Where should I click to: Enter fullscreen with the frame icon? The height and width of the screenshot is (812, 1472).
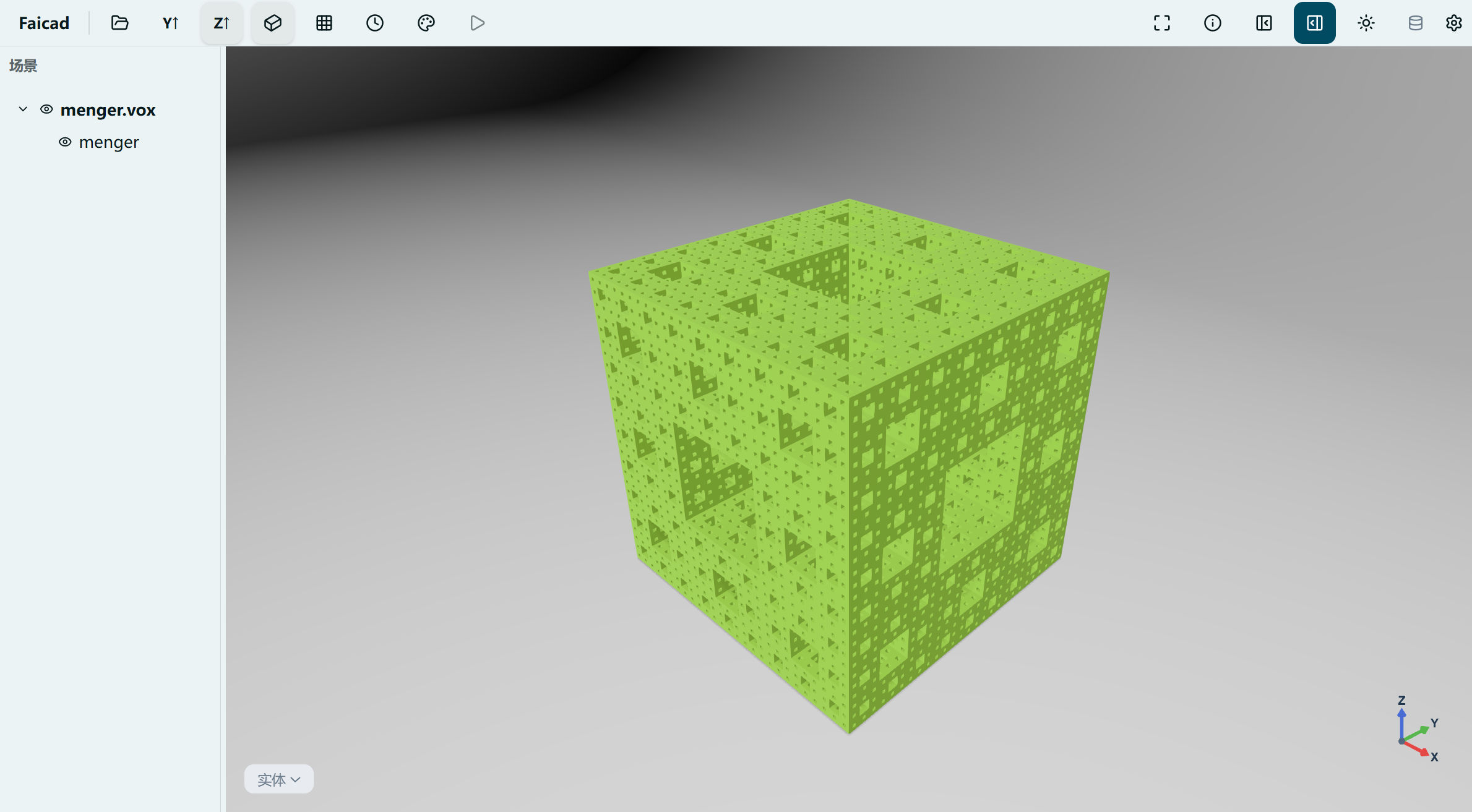pyautogui.click(x=1162, y=23)
